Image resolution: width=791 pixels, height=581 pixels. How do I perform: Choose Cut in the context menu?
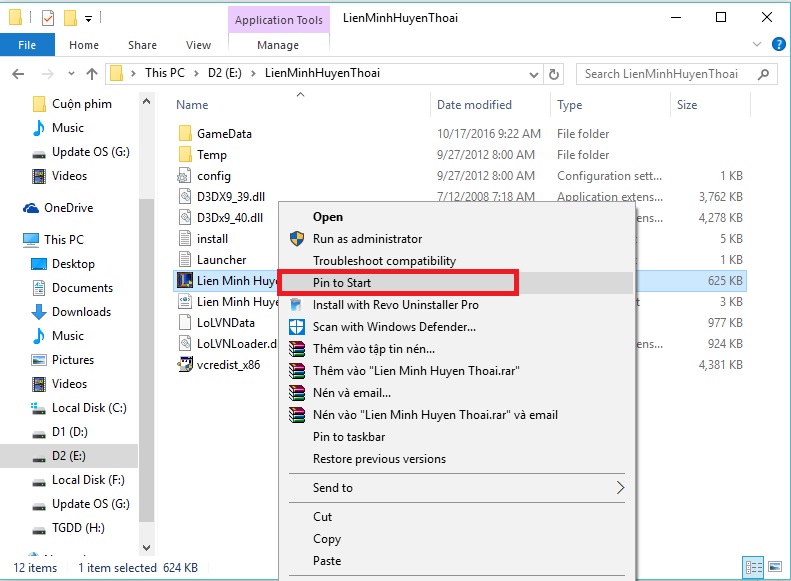coord(322,517)
